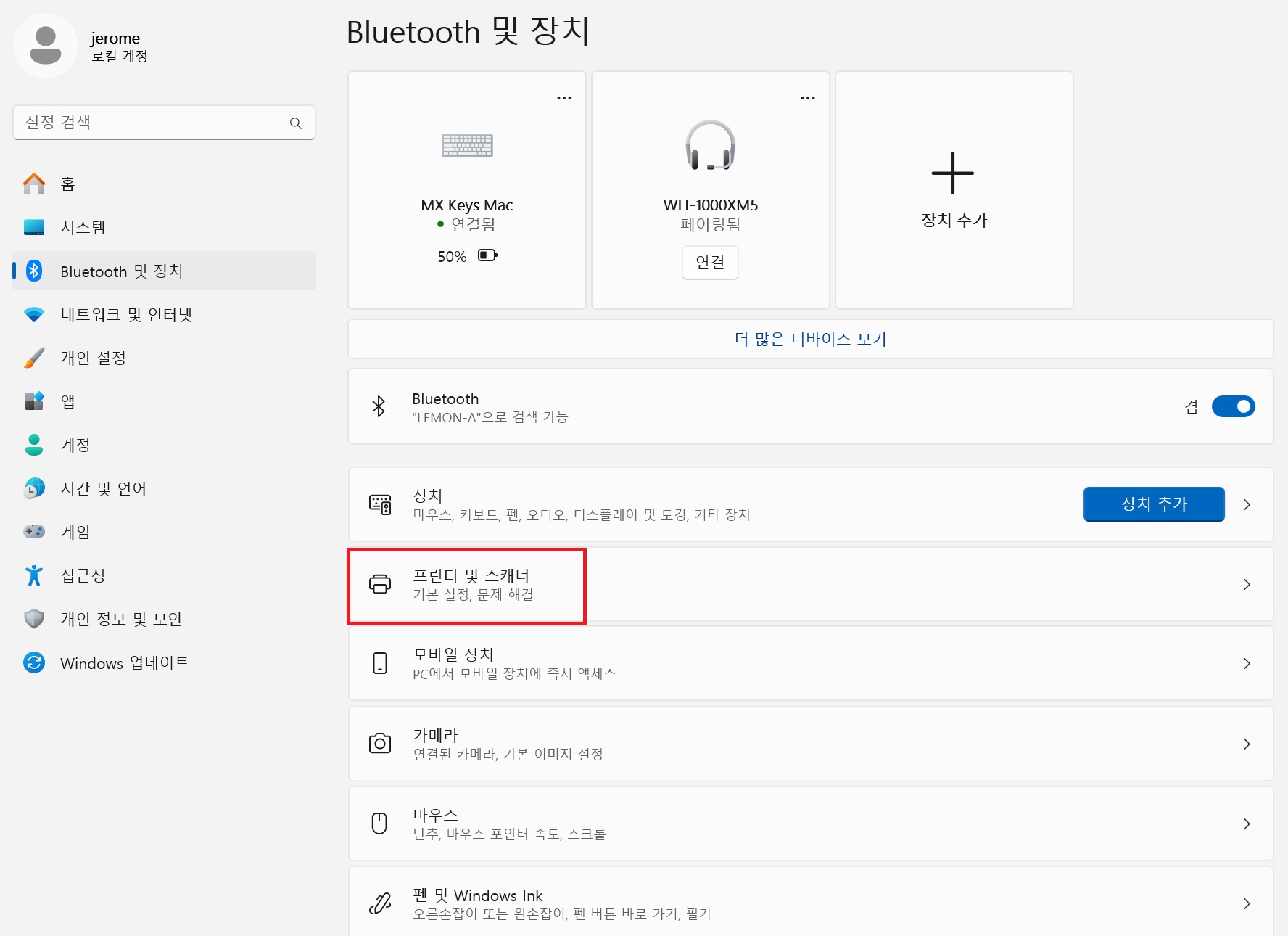Click the 설정 검색 search field

coord(164,123)
